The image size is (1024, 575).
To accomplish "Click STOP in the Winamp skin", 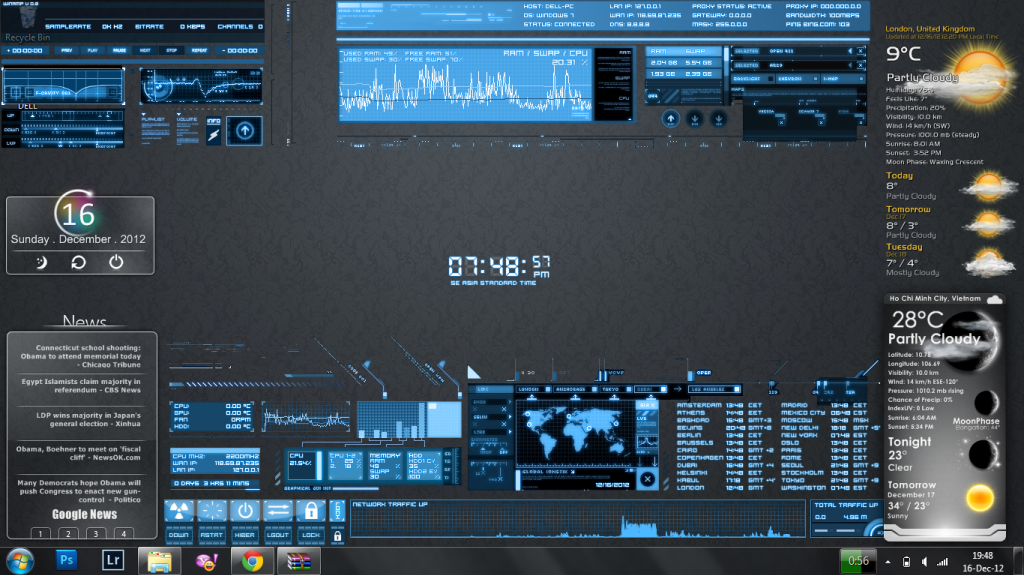I will pyautogui.click(x=172, y=50).
